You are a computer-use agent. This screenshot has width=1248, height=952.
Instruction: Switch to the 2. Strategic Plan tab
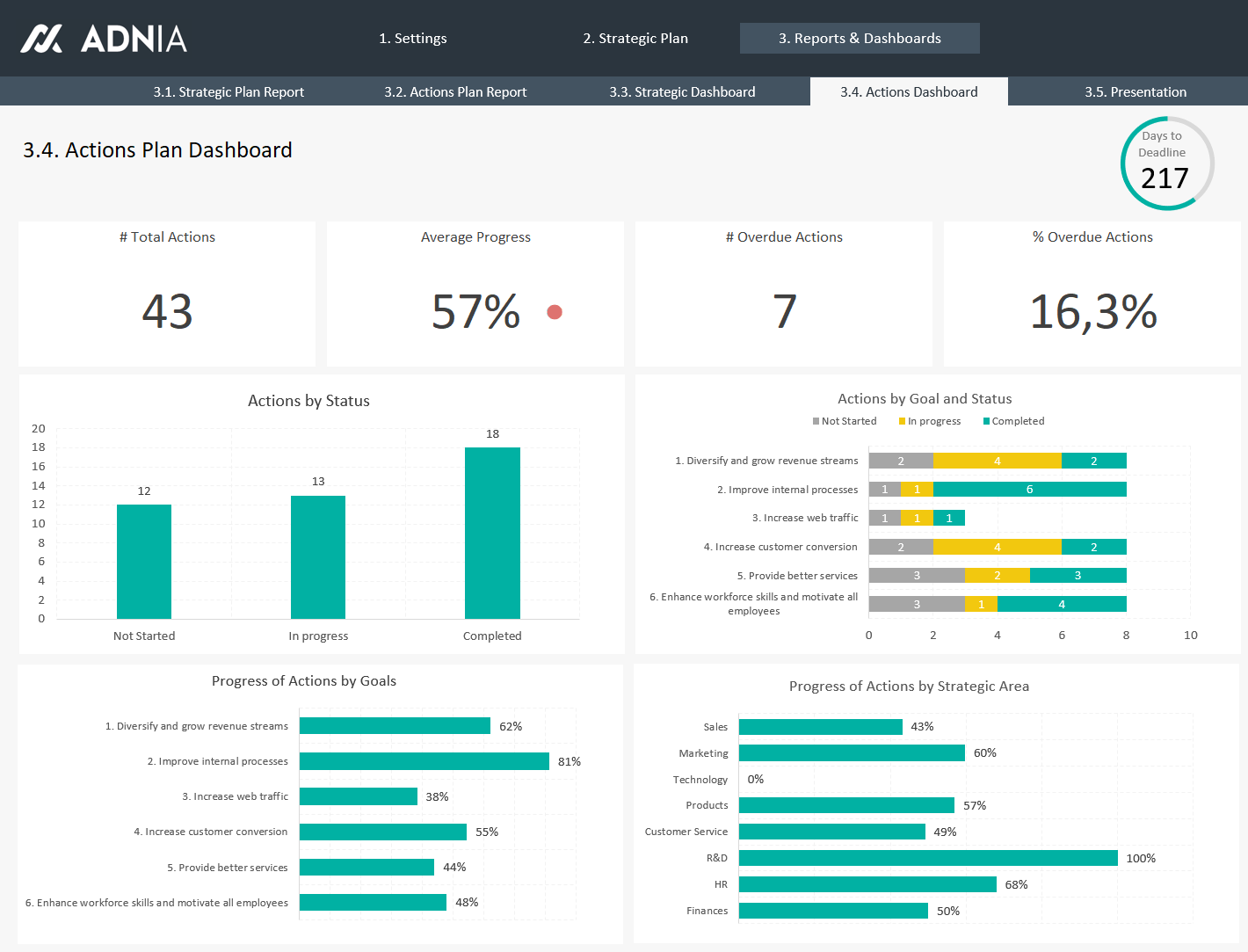click(635, 39)
